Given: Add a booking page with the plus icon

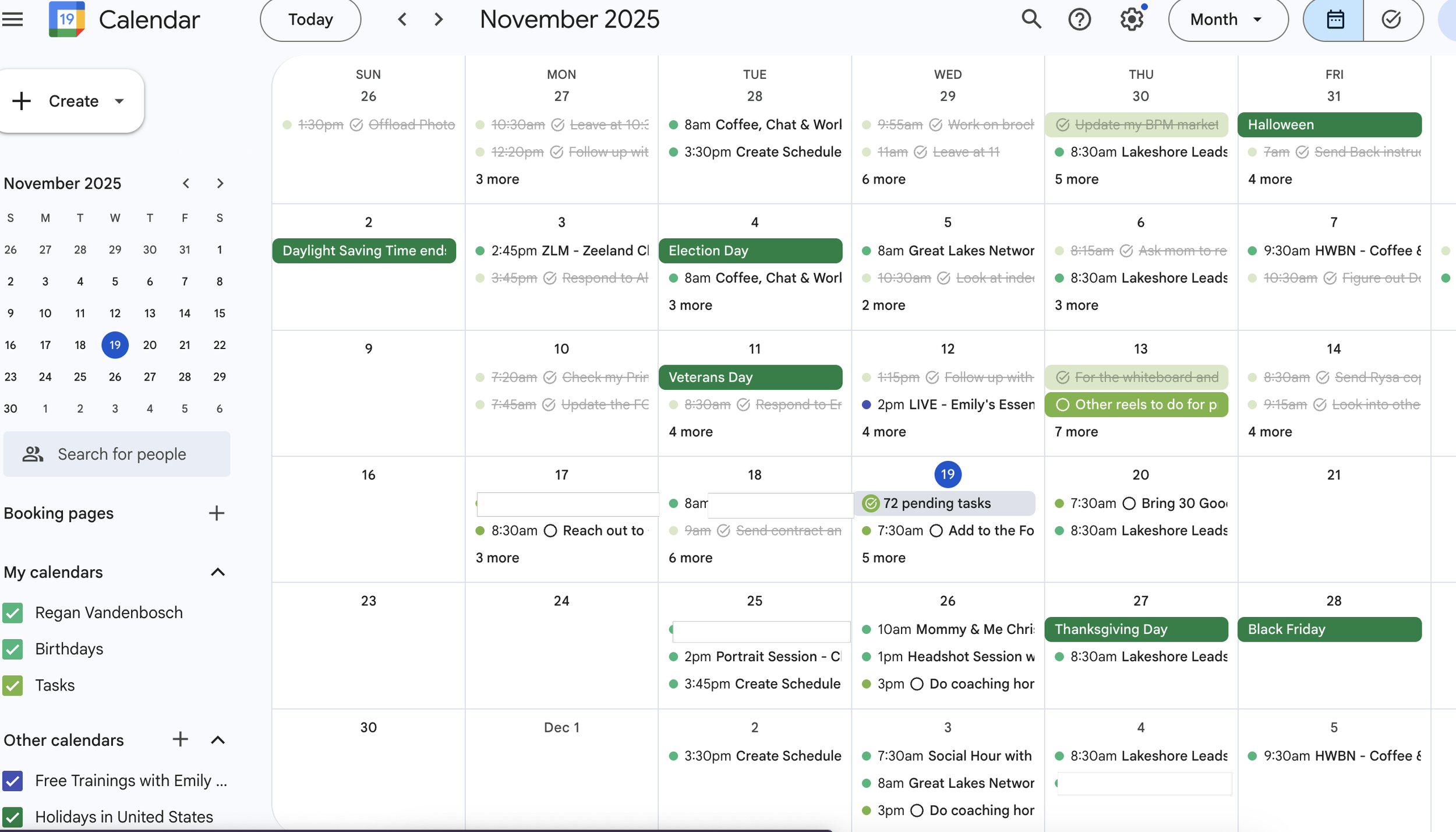Looking at the screenshot, I should (x=217, y=513).
